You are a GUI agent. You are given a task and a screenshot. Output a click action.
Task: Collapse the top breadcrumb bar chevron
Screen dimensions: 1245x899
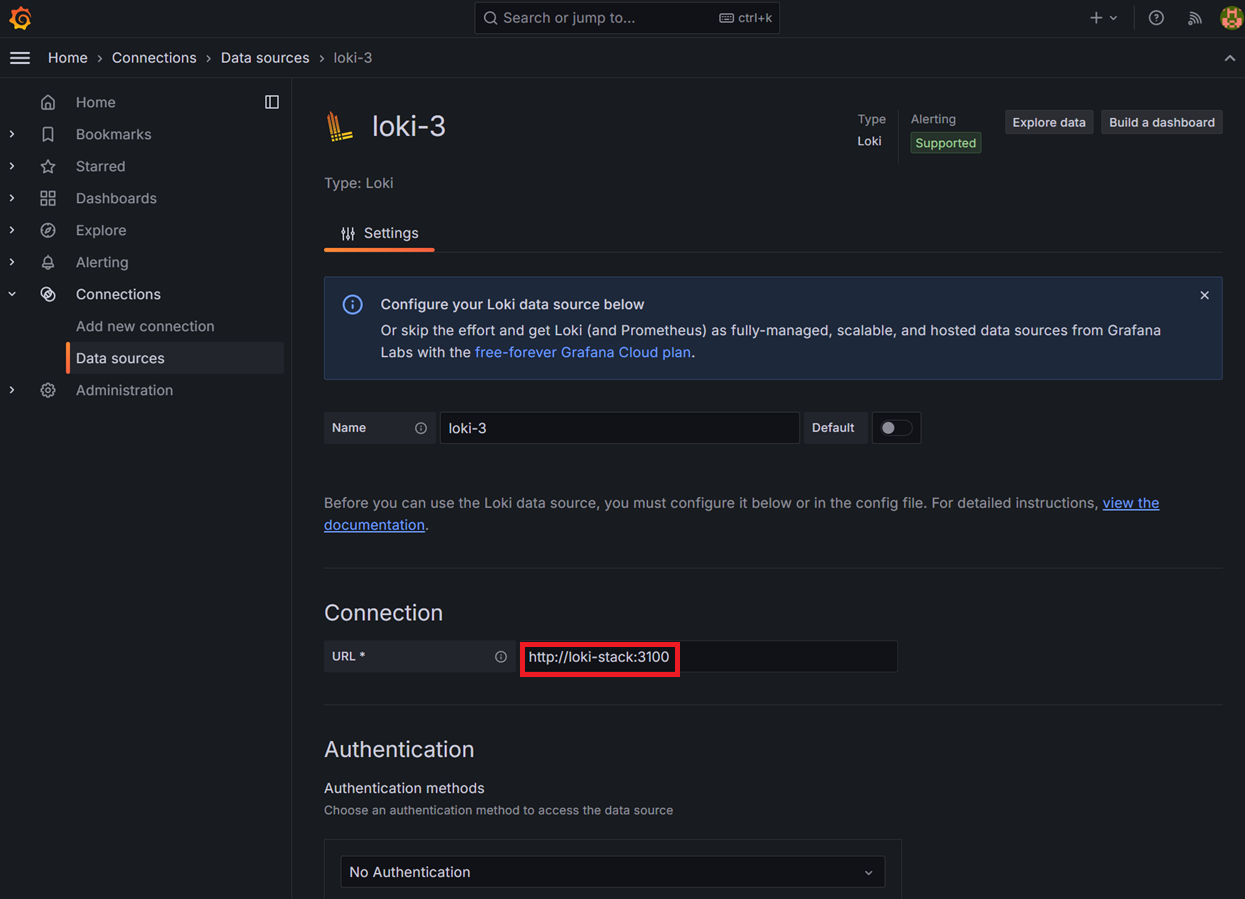[x=1229, y=58]
